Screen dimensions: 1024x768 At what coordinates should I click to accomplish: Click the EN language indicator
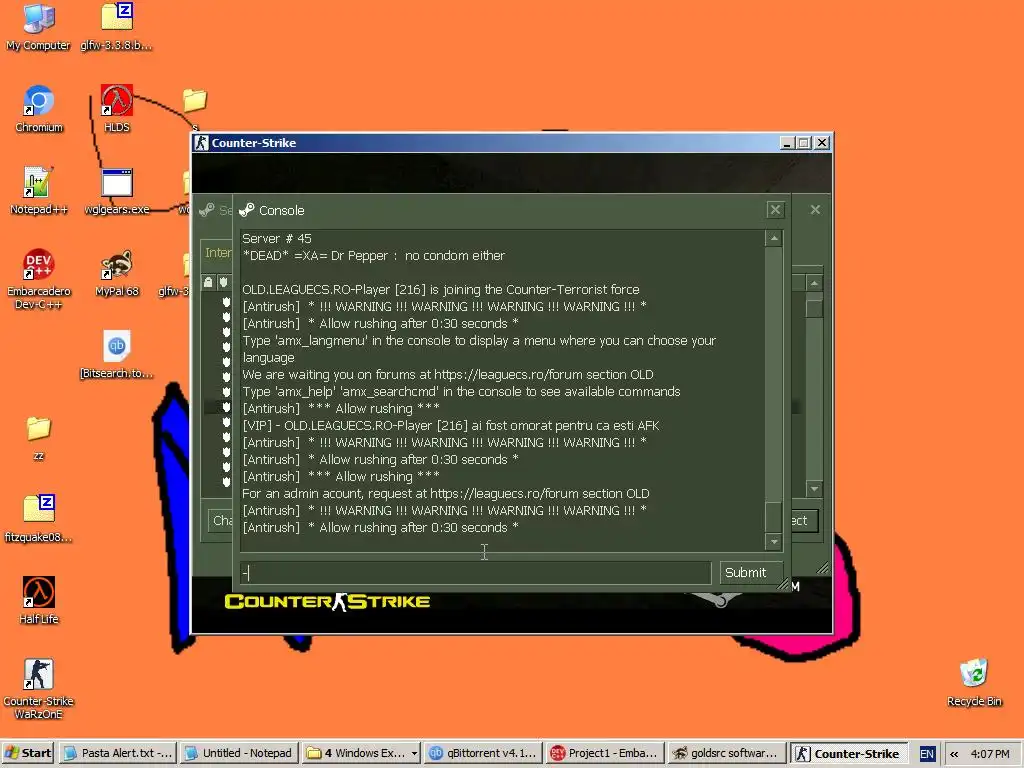coord(926,754)
